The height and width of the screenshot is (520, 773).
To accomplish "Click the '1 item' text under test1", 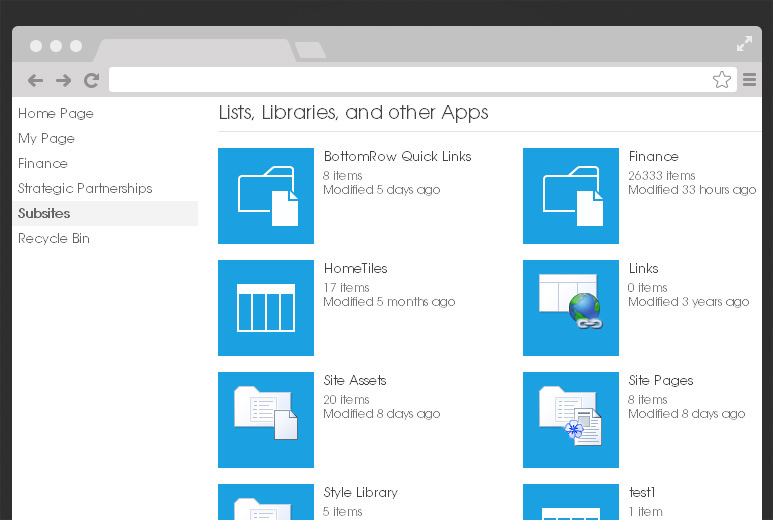I will (x=645, y=512).
